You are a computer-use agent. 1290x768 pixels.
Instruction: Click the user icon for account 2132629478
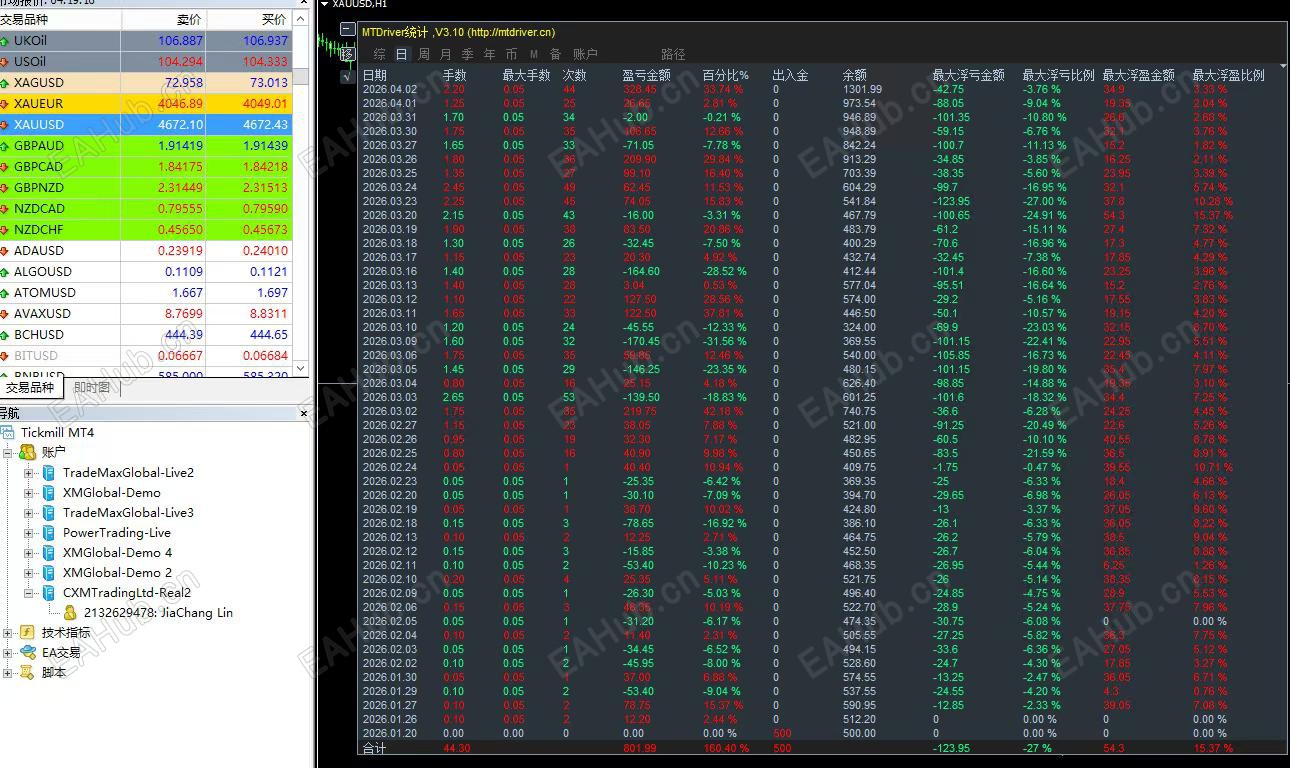coord(70,612)
